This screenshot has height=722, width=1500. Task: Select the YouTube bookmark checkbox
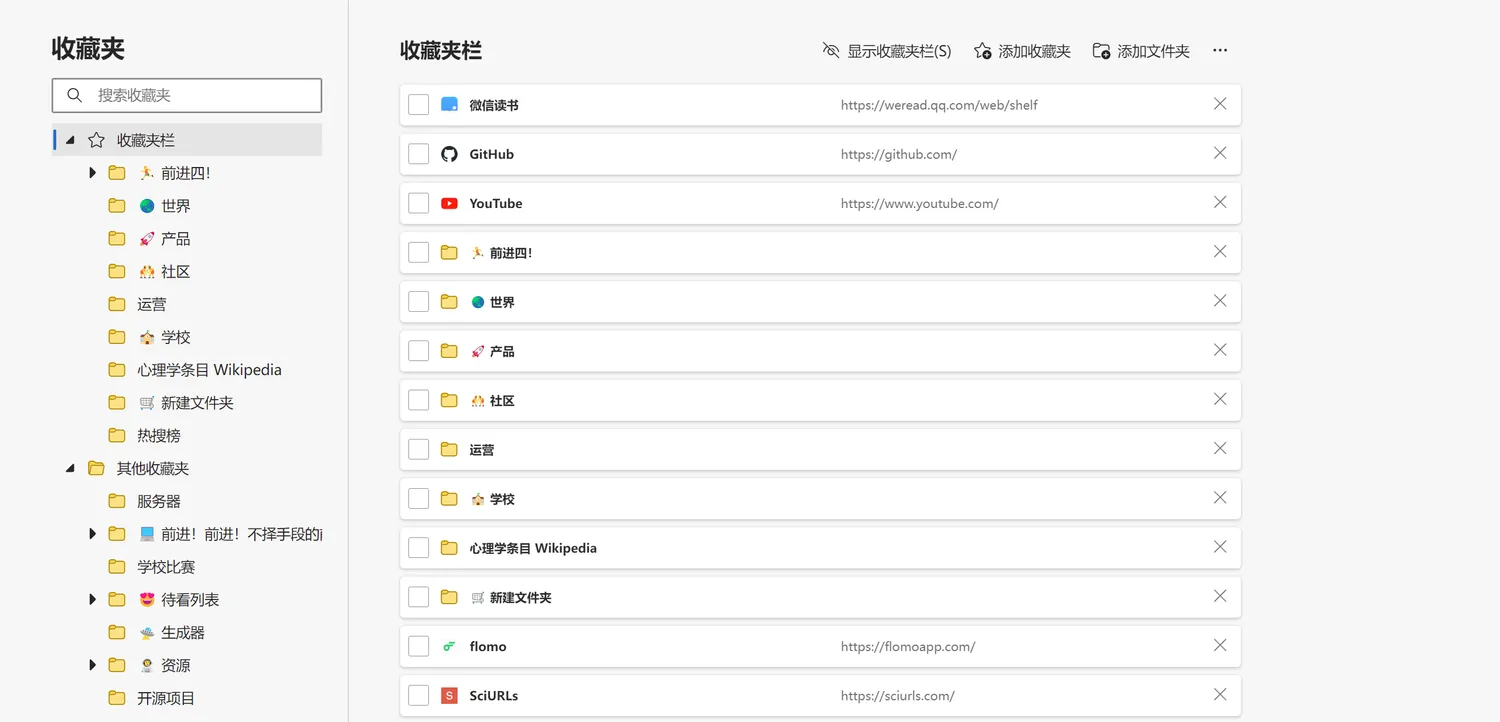[419, 203]
